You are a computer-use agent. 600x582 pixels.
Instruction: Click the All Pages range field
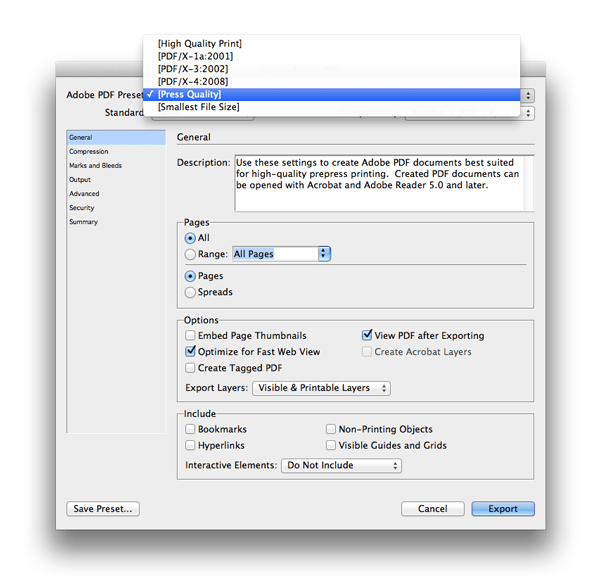point(276,254)
